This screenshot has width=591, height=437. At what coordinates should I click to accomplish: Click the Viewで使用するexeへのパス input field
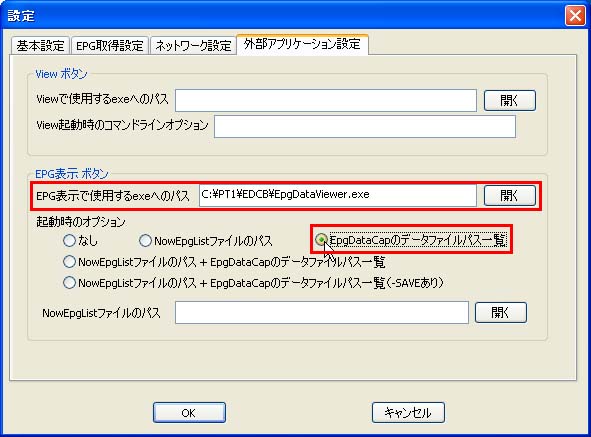[326, 100]
